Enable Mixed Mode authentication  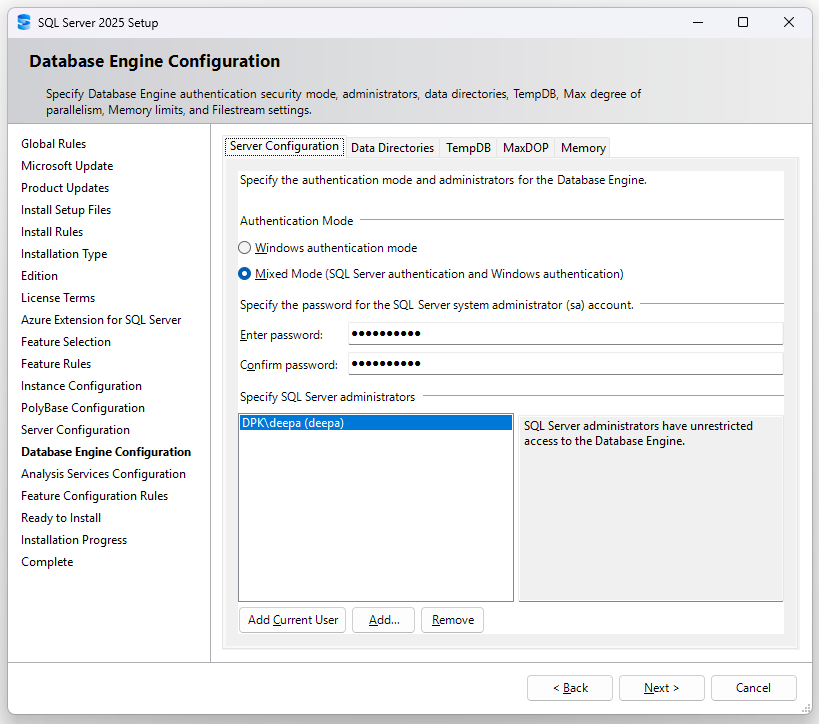[x=244, y=272]
